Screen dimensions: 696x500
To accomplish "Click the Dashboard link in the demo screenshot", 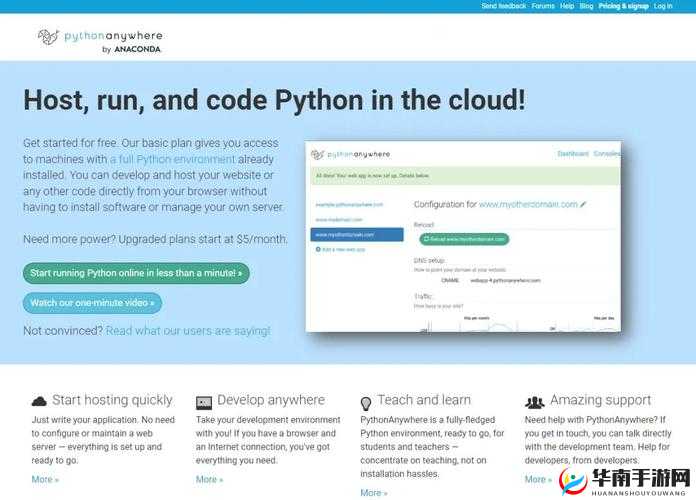I will [573, 154].
